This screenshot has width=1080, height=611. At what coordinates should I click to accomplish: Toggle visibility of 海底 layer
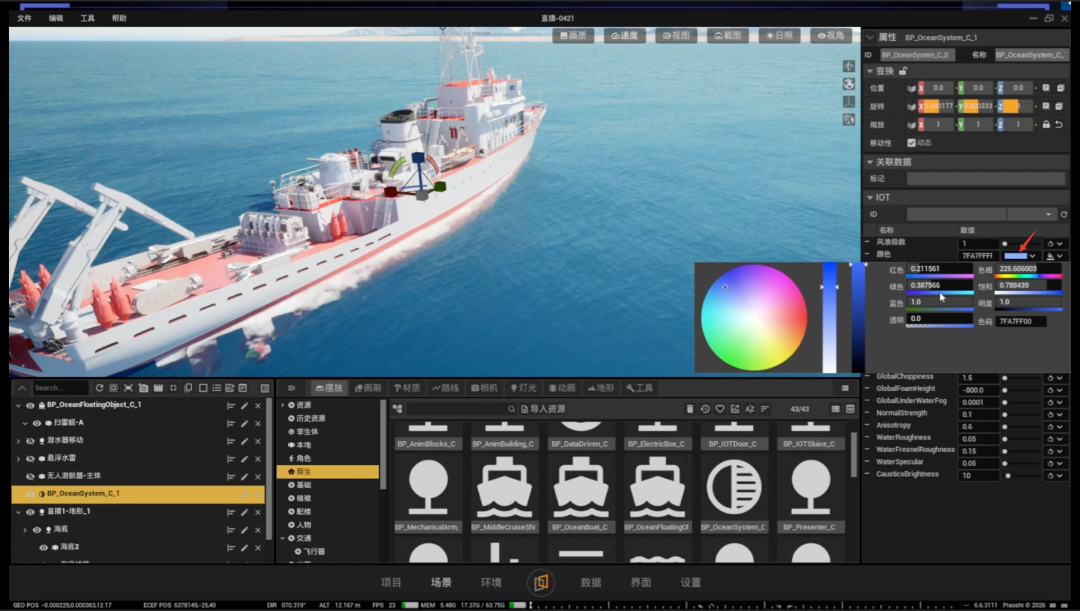[37, 530]
